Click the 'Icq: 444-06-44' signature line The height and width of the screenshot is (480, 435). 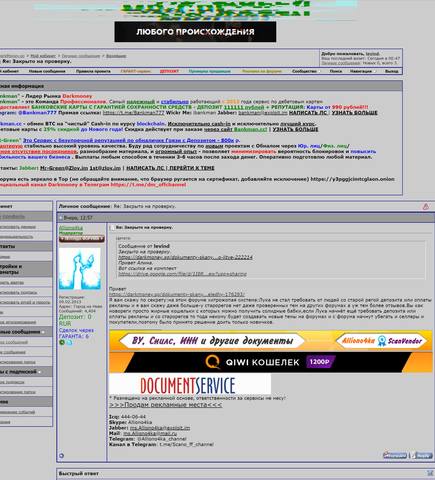coord(127,417)
